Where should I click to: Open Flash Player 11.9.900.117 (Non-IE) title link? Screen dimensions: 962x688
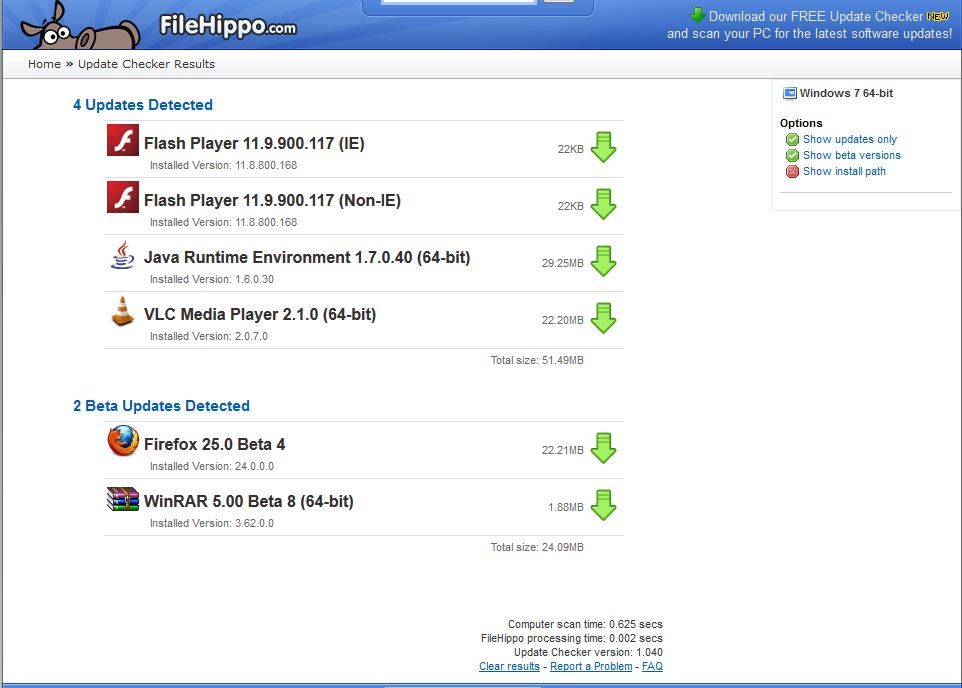point(272,200)
